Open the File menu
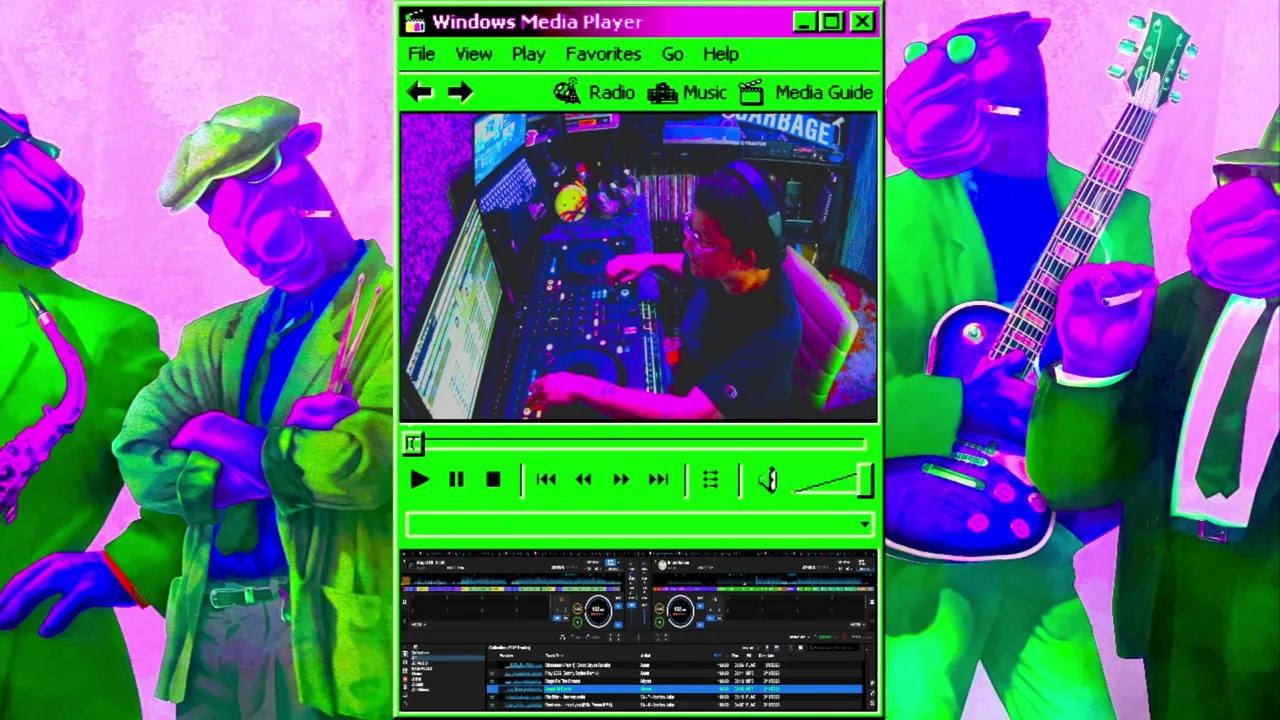 (421, 54)
